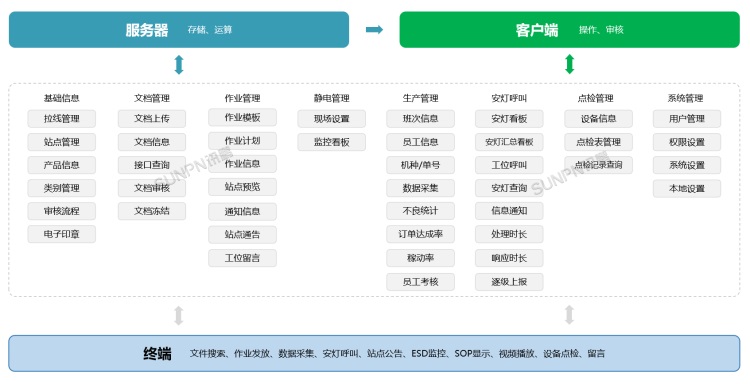
Task: Select the 安灯呼叫 column heading
Action: [x=509, y=98]
